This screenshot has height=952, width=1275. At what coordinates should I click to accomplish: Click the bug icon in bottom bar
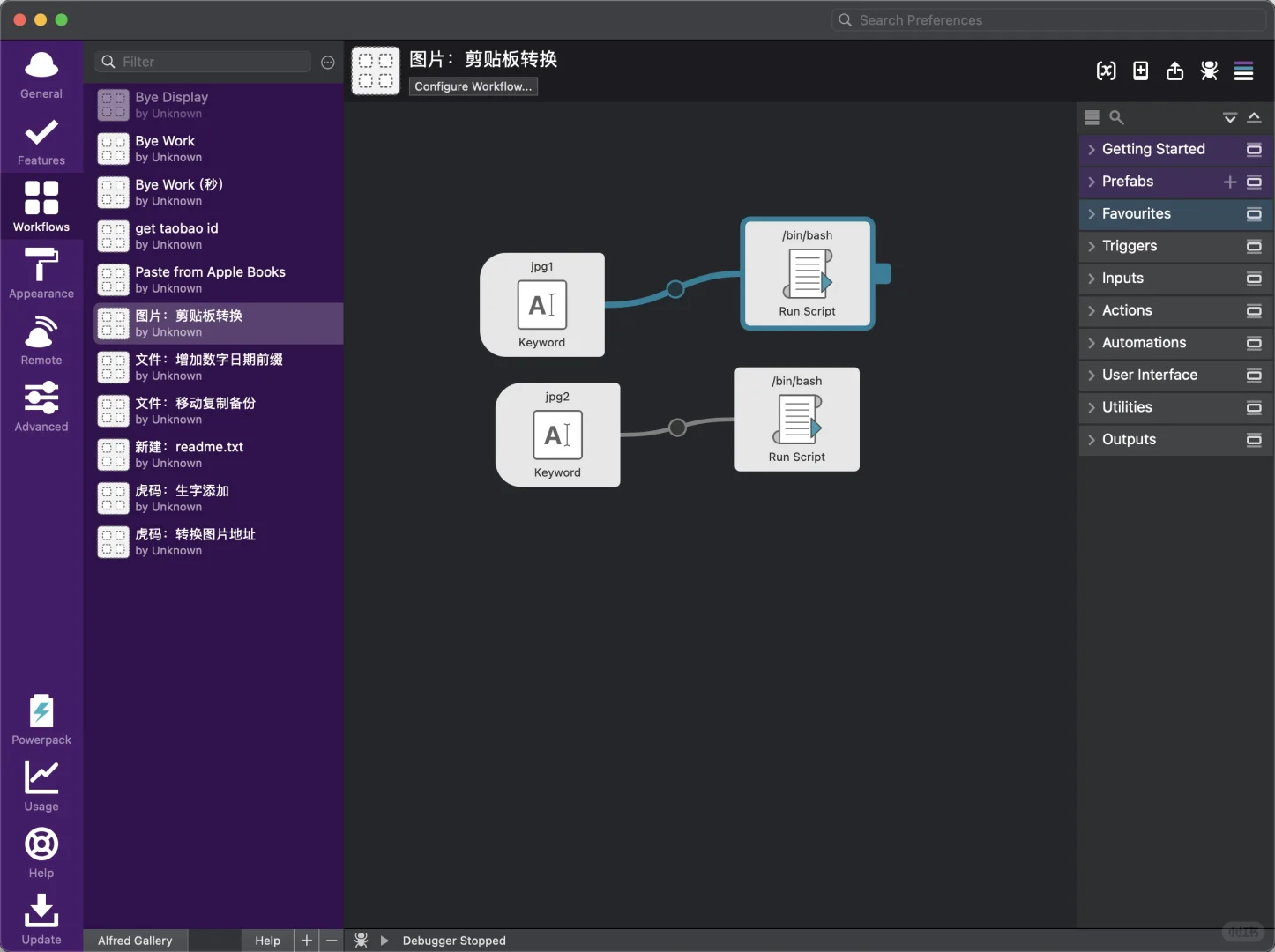coord(361,941)
